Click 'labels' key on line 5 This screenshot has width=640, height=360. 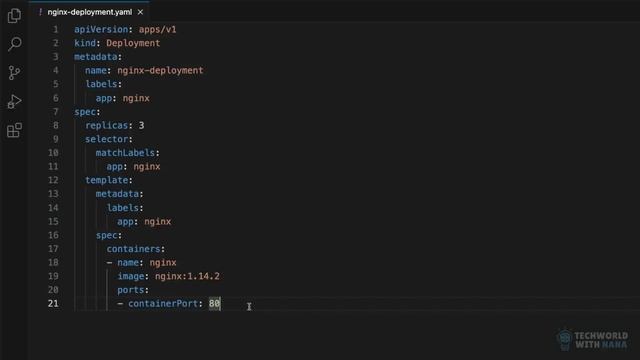coord(101,84)
